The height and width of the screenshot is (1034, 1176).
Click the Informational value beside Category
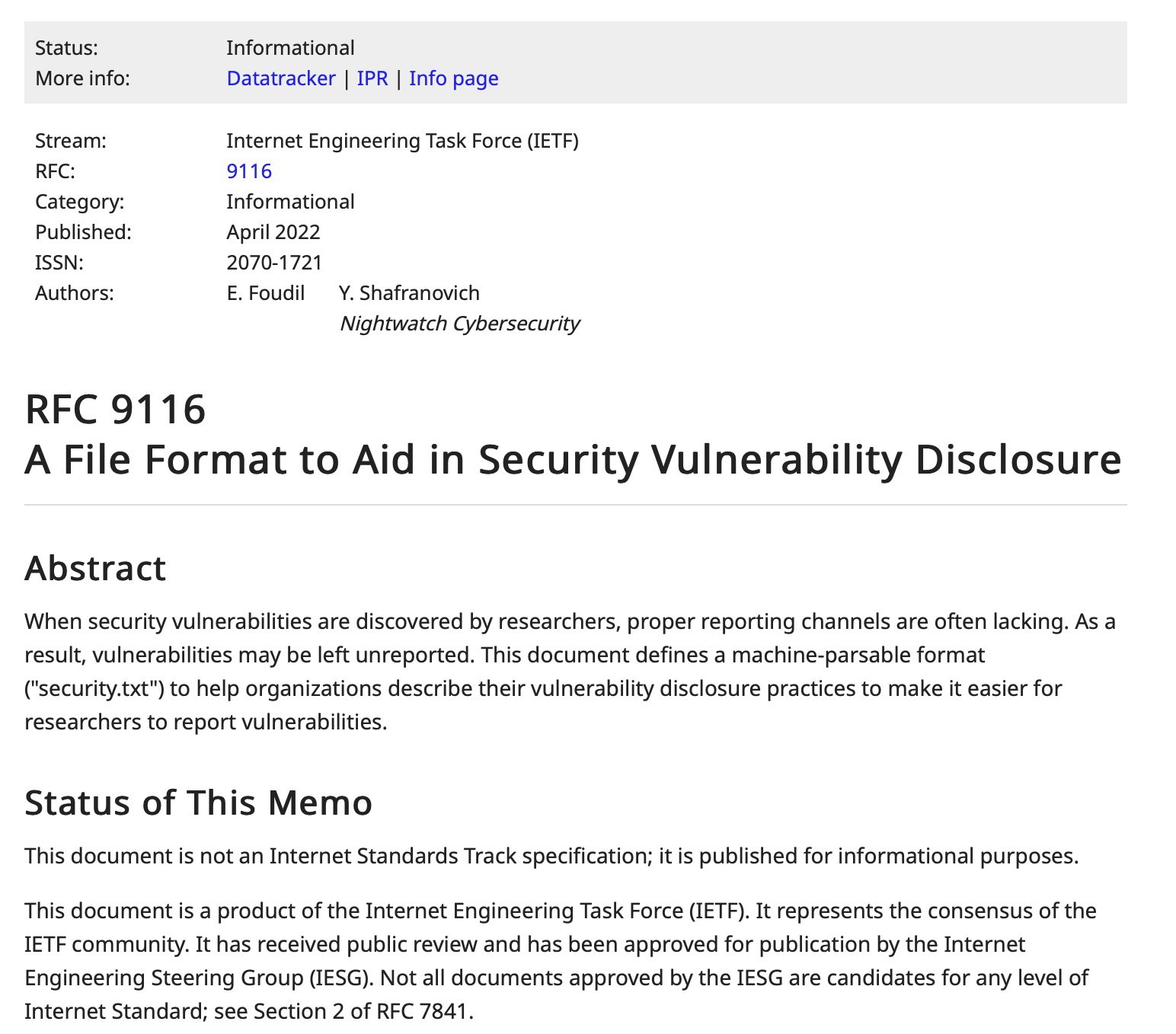tap(290, 202)
